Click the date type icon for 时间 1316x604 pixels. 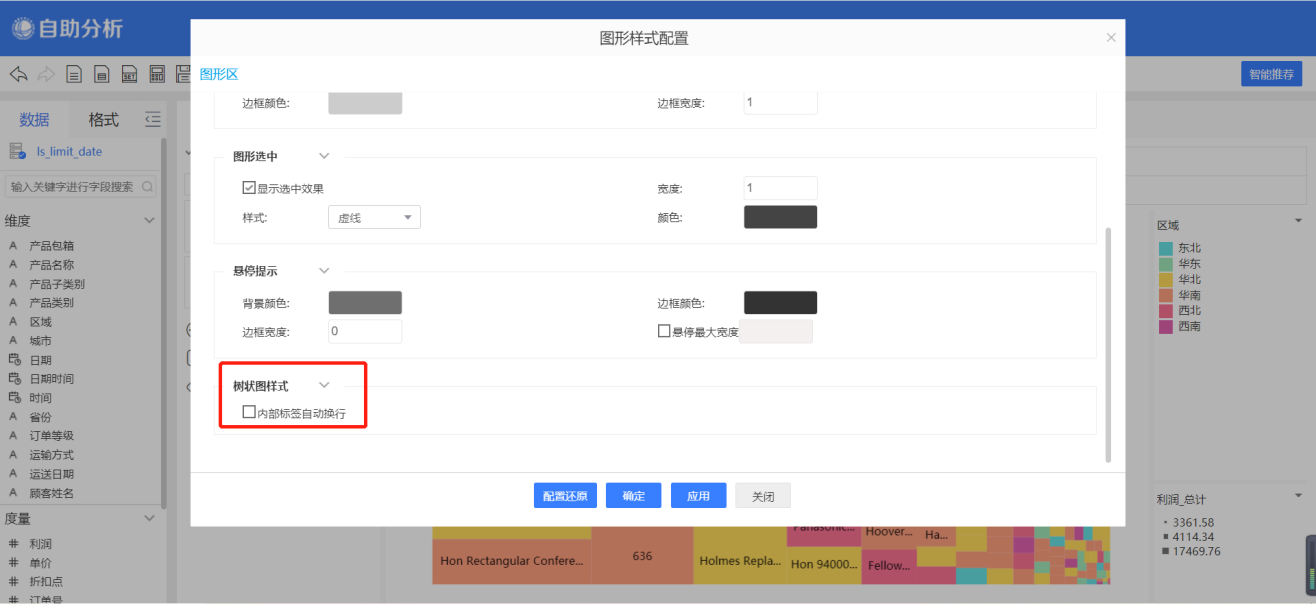point(14,398)
